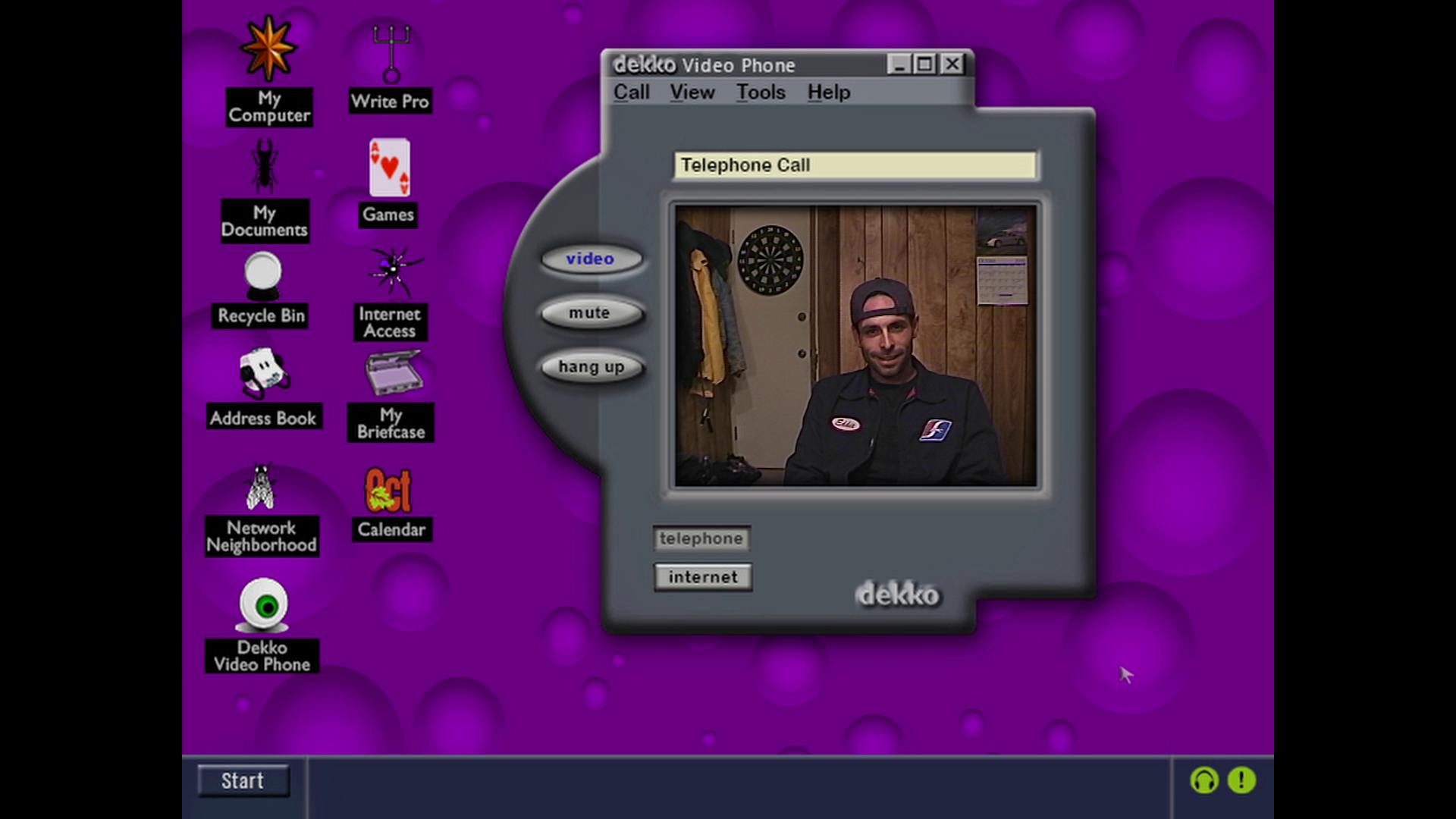
Task: Open the Games playing card icon
Action: [389, 168]
